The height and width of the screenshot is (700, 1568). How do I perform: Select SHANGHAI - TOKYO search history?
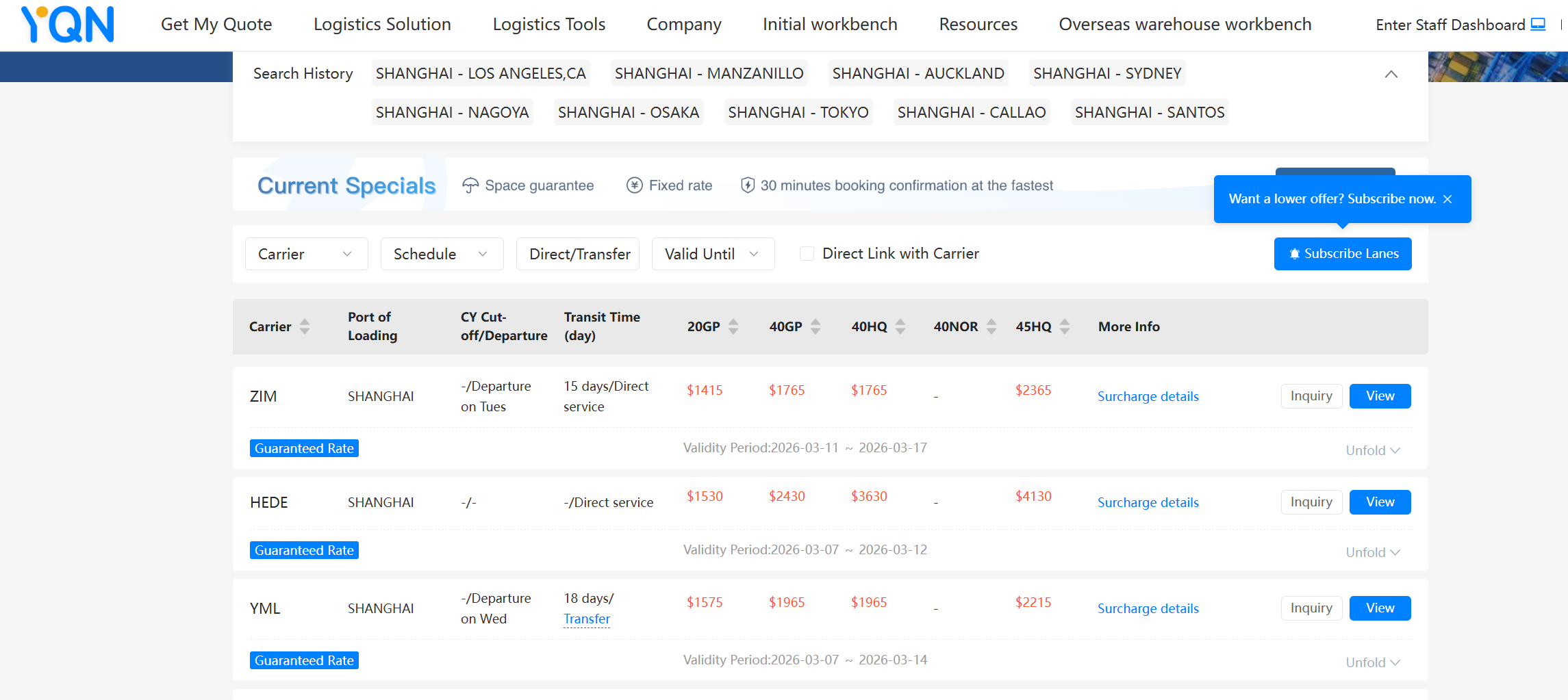coord(798,112)
